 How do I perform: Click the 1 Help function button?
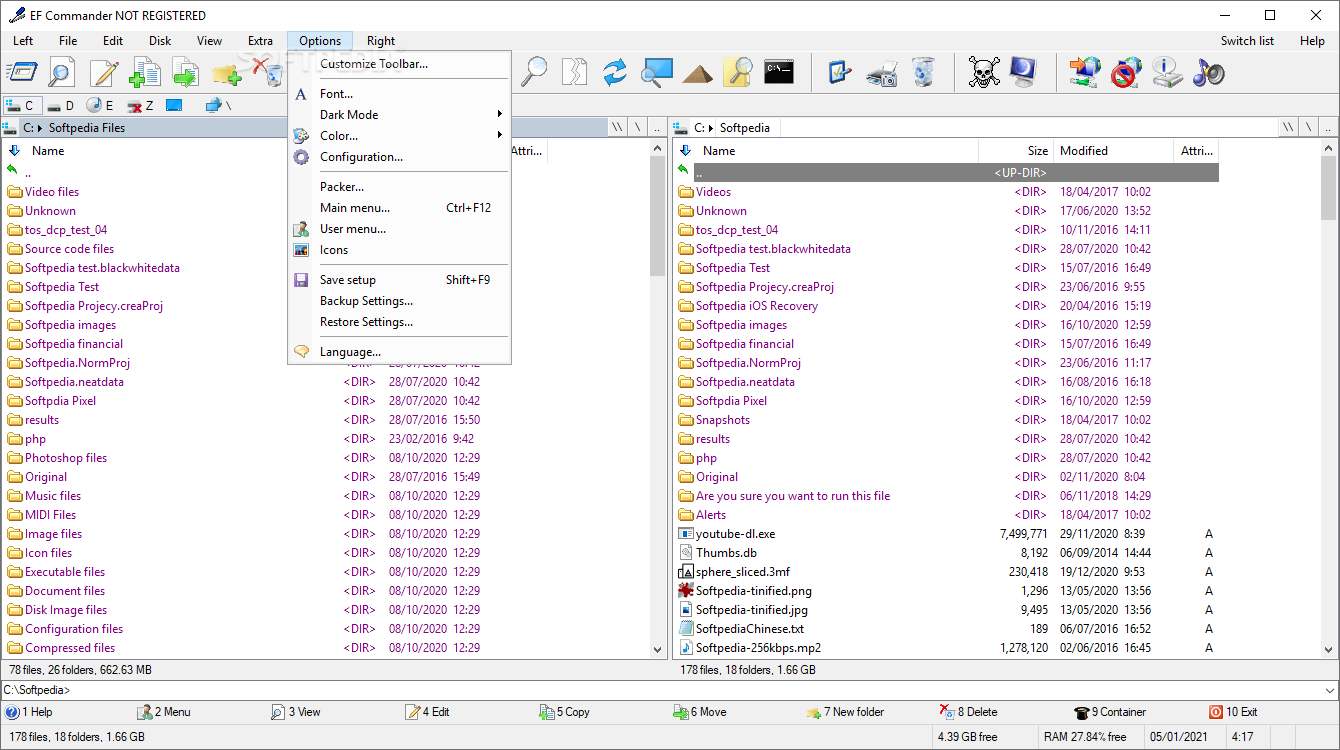[x=29, y=712]
